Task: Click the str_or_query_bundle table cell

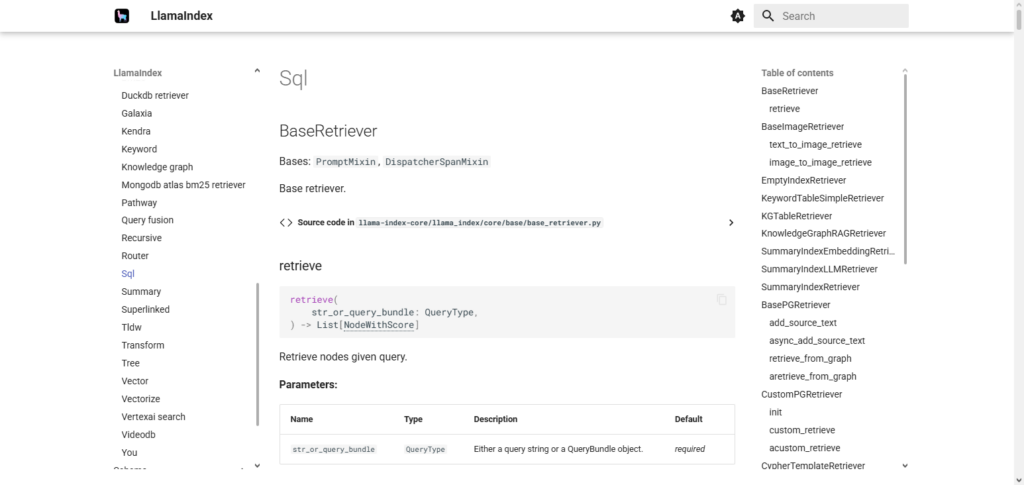Action: [333, 449]
